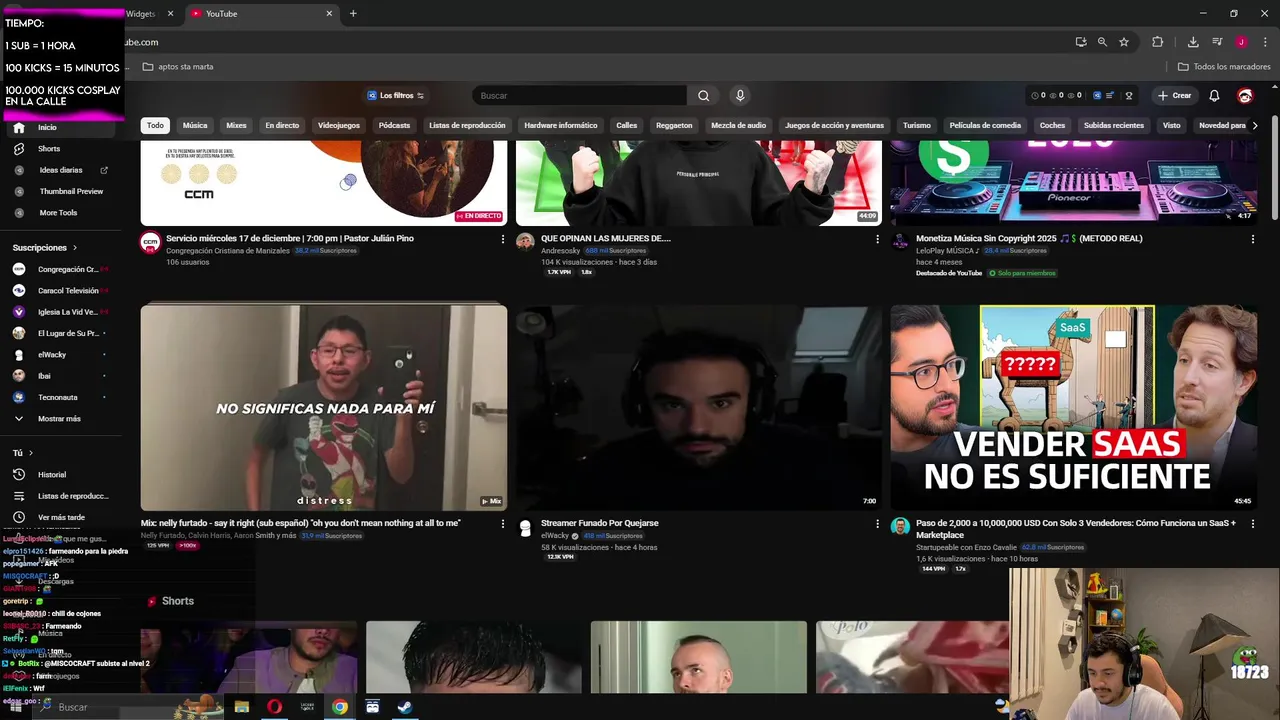Image resolution: width=1280 pixels, height=720 pixels.
Task: Open Todos los marcadores folder
Action: coord(1224,67)
